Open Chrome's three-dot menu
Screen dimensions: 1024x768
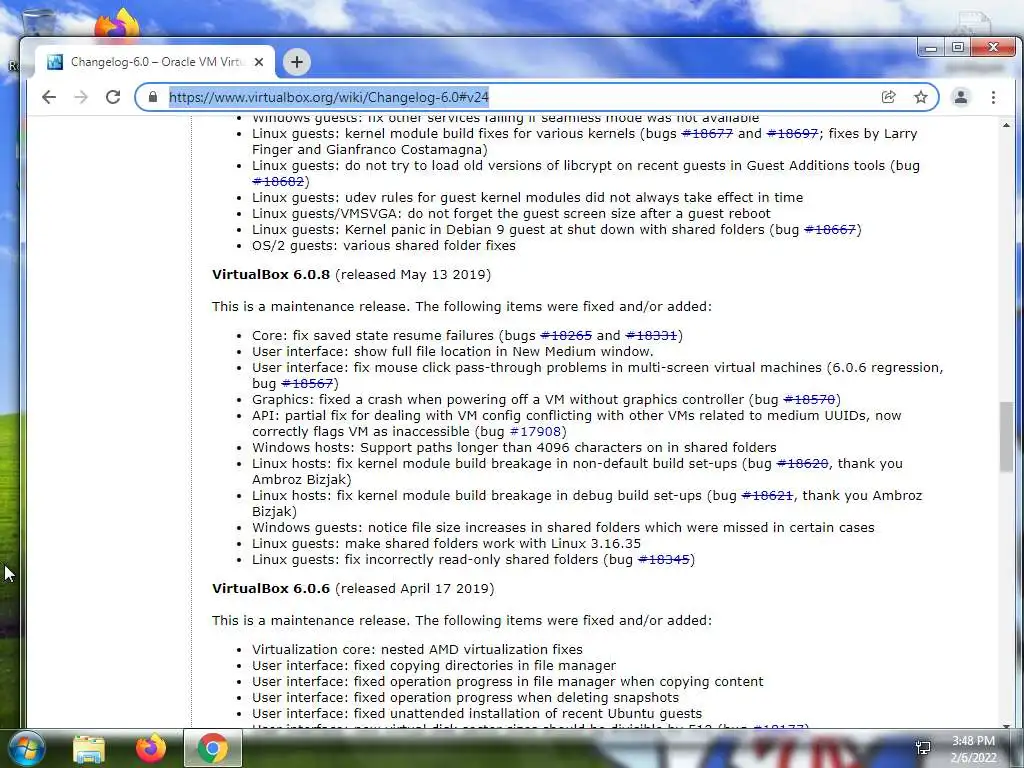(993, 97)
